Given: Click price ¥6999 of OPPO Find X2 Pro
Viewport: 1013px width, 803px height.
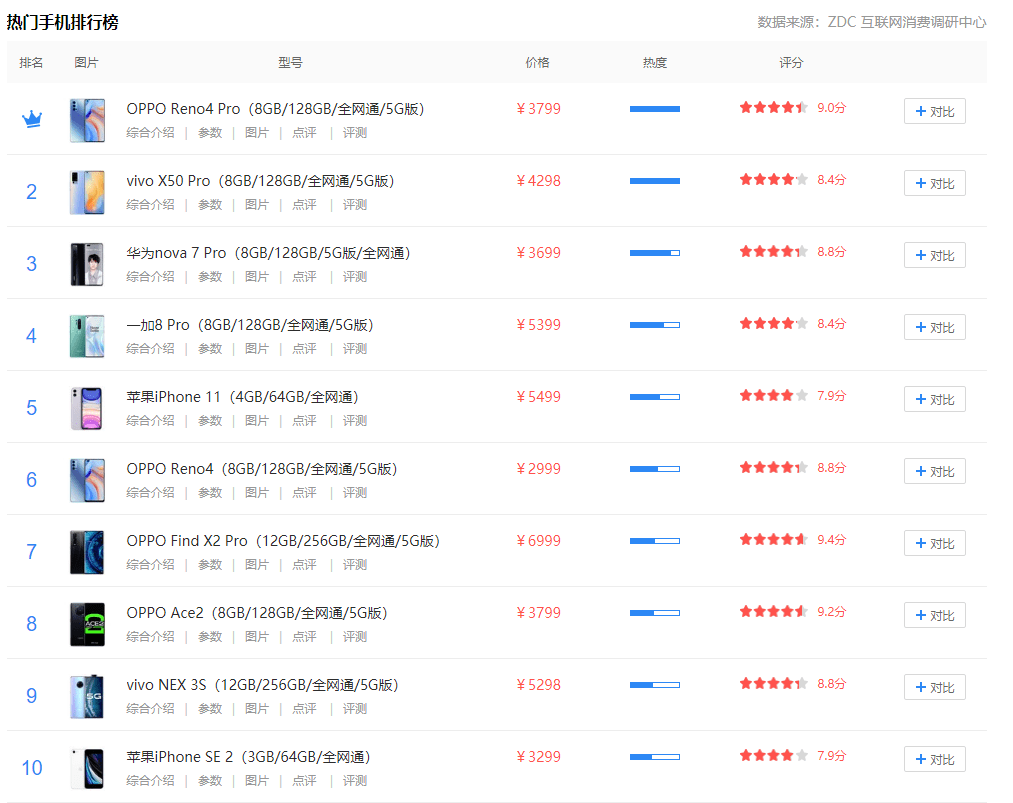Looking at the screenshot, I should coord(539,541).
